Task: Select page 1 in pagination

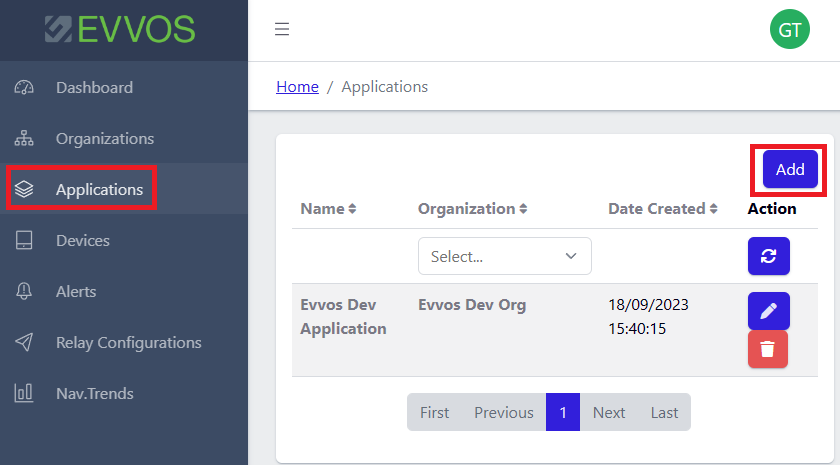Action: (562, 412)
